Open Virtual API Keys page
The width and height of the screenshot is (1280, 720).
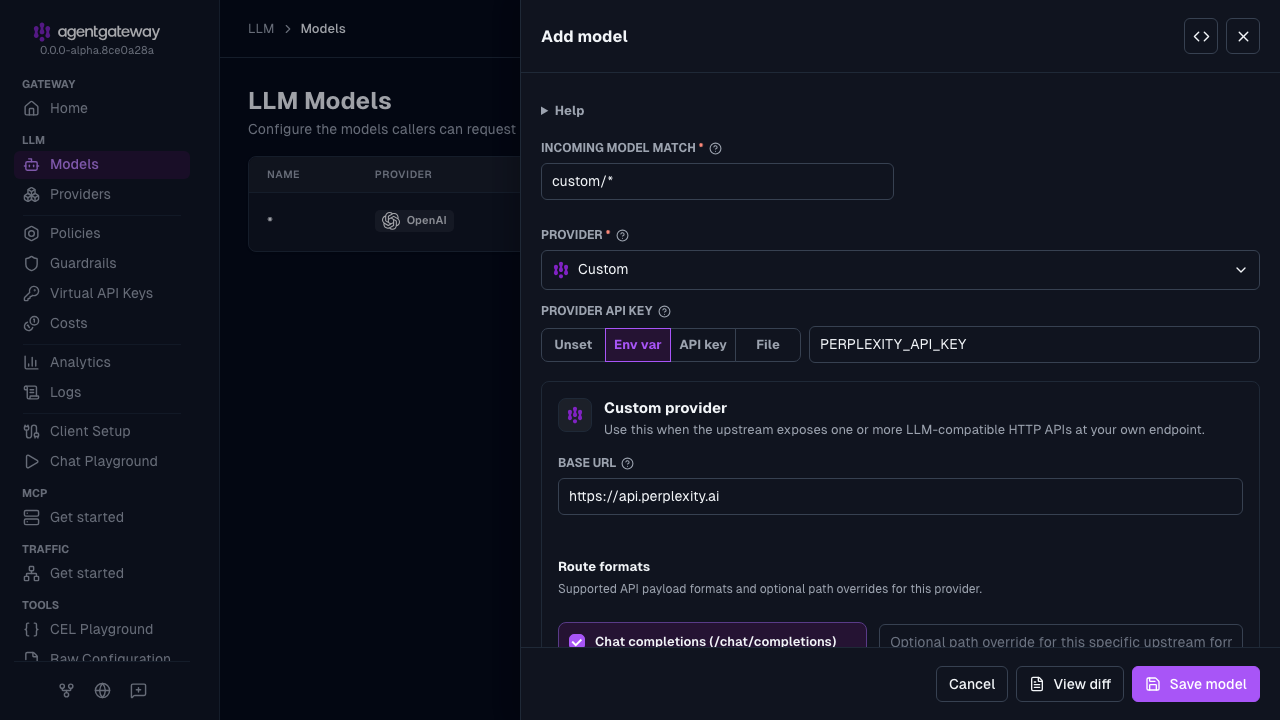[102, 293]
